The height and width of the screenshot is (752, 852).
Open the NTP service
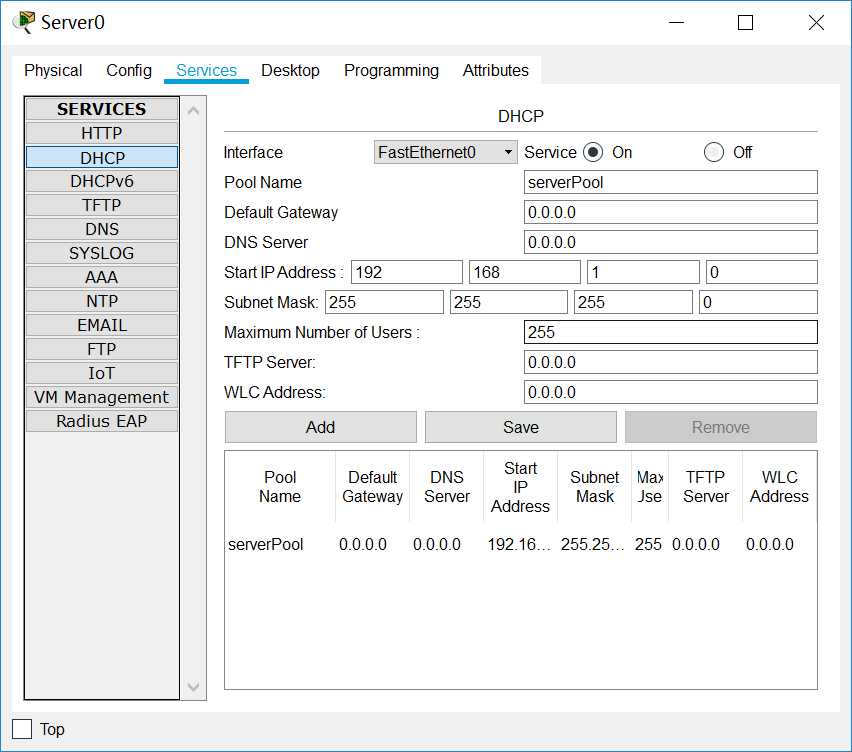[102, 301]
